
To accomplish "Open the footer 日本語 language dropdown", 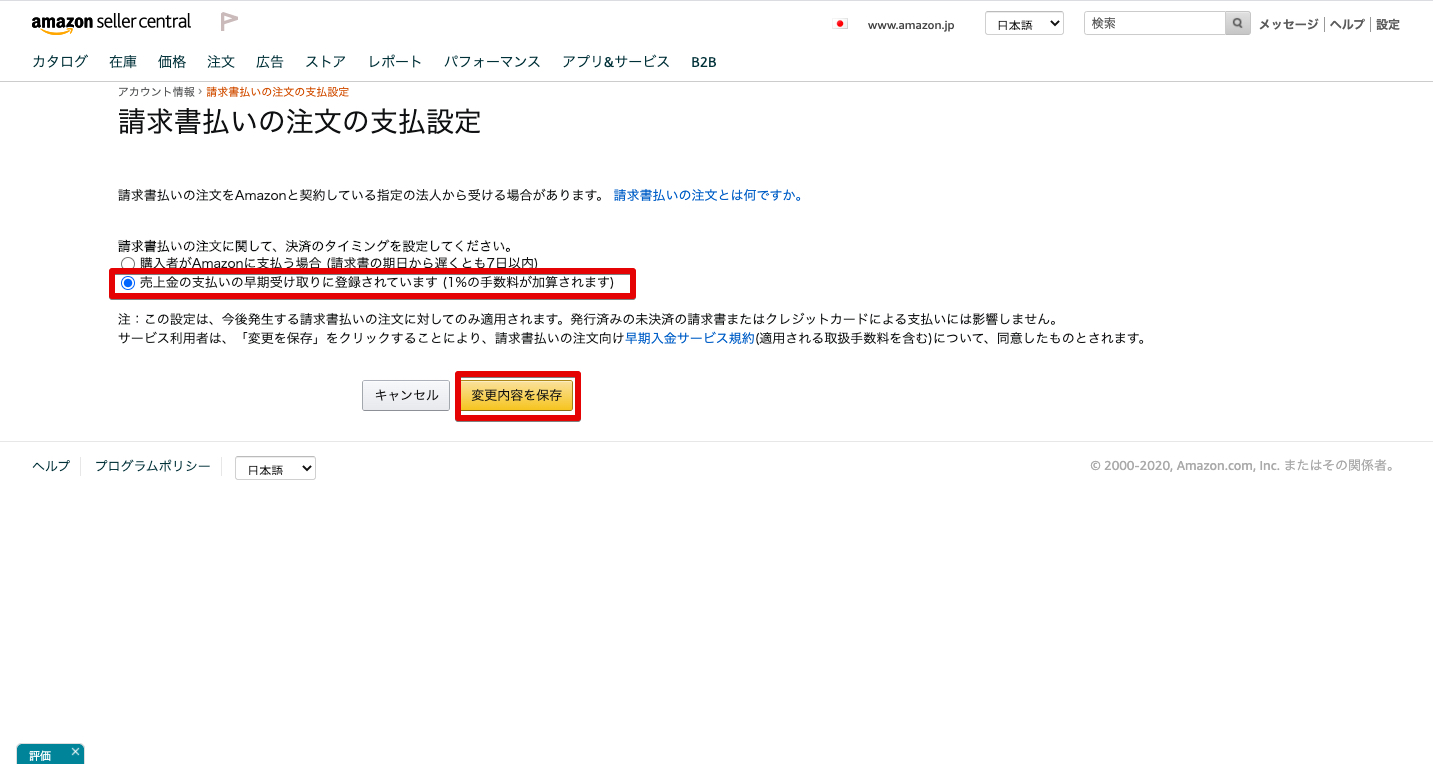I will coord(275,468).
